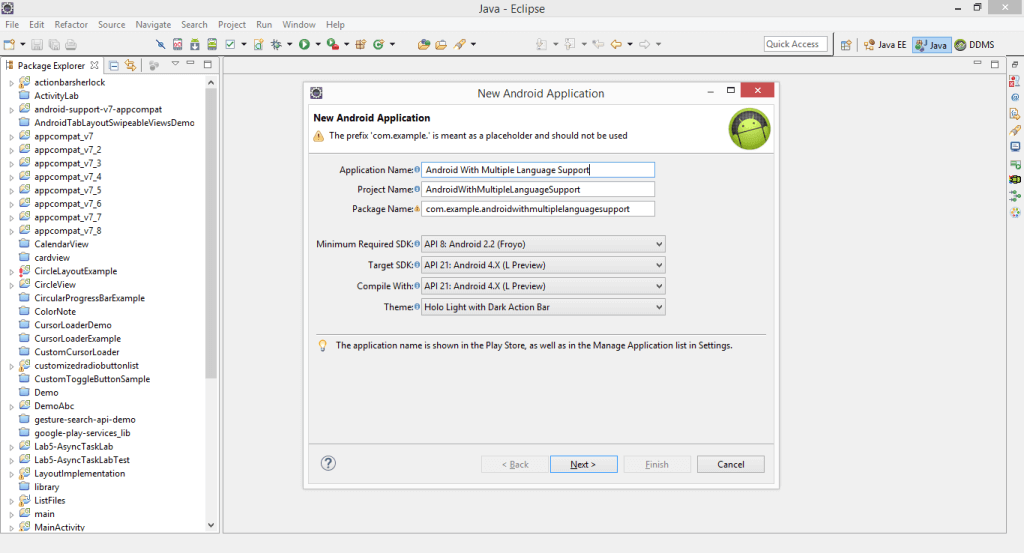Image resolution: width=1024 pixels, height=553 pixels.
Task: Click the Open Task folder icon
Action: click(441, 44)
